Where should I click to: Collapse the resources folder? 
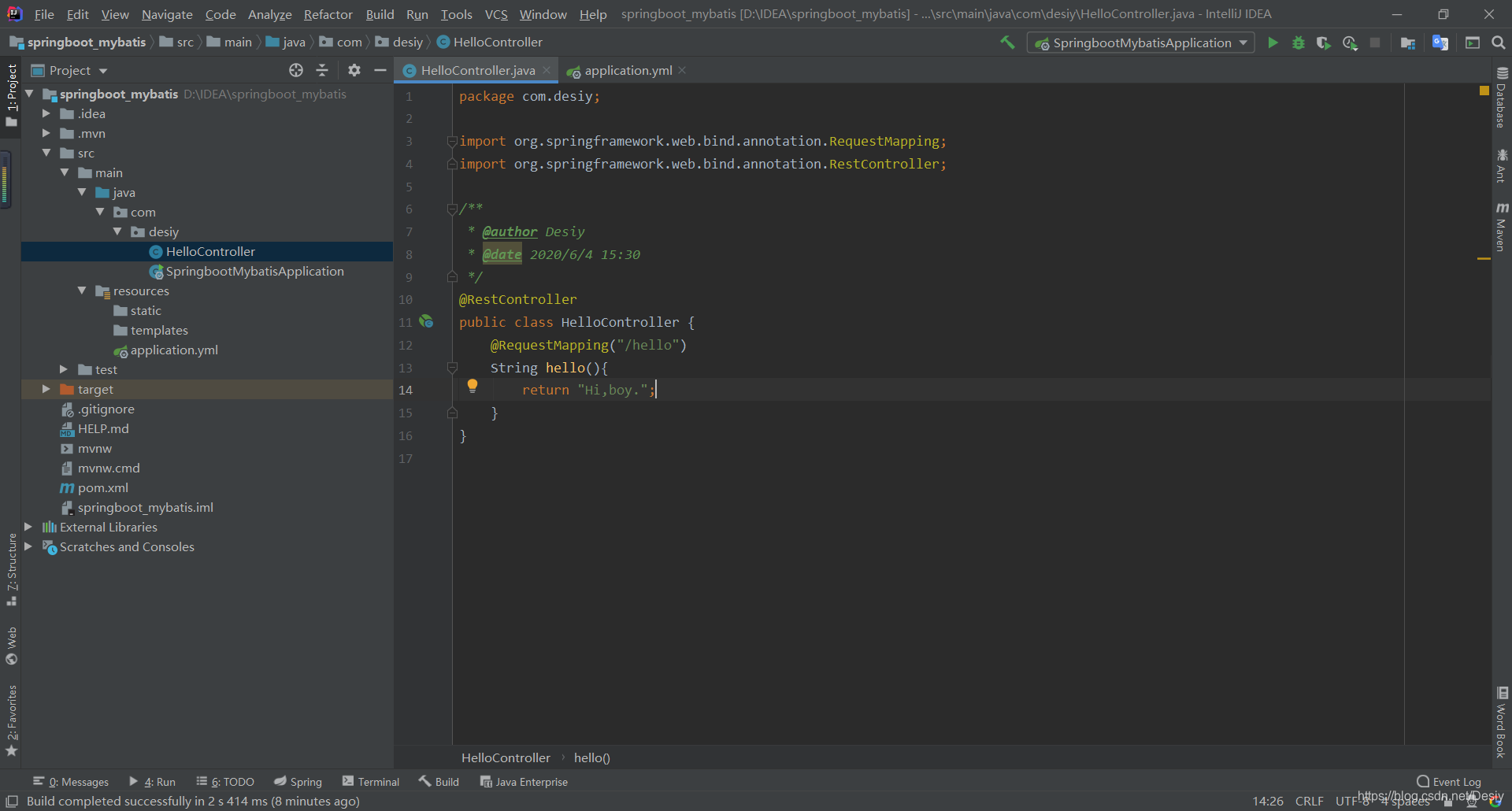82,291
